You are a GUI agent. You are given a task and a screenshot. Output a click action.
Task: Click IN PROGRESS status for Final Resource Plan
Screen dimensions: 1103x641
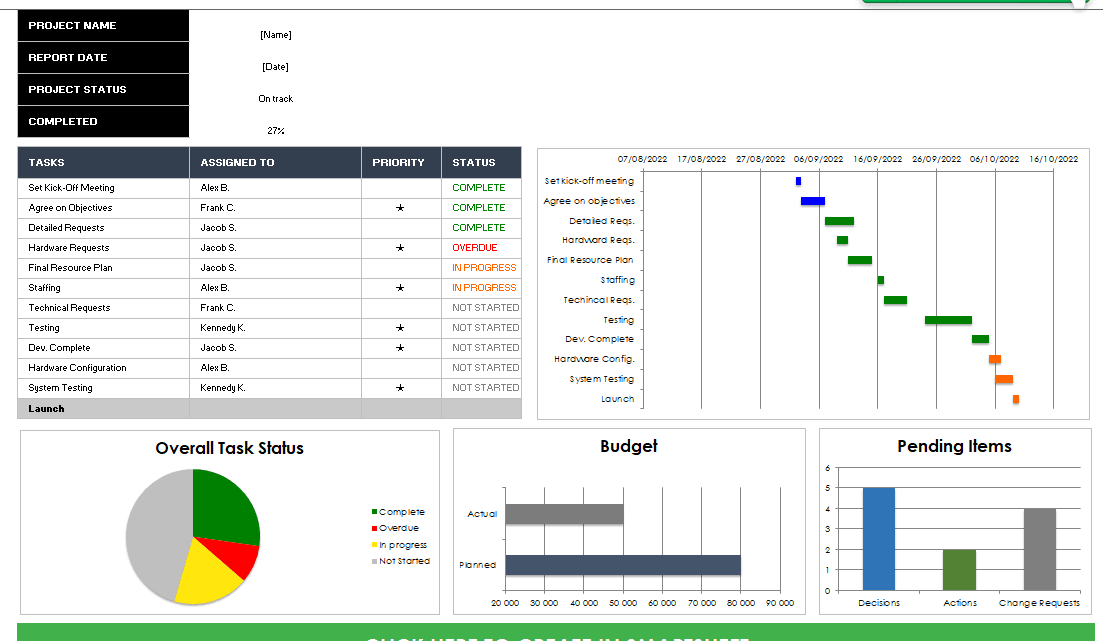pos(484,268)
